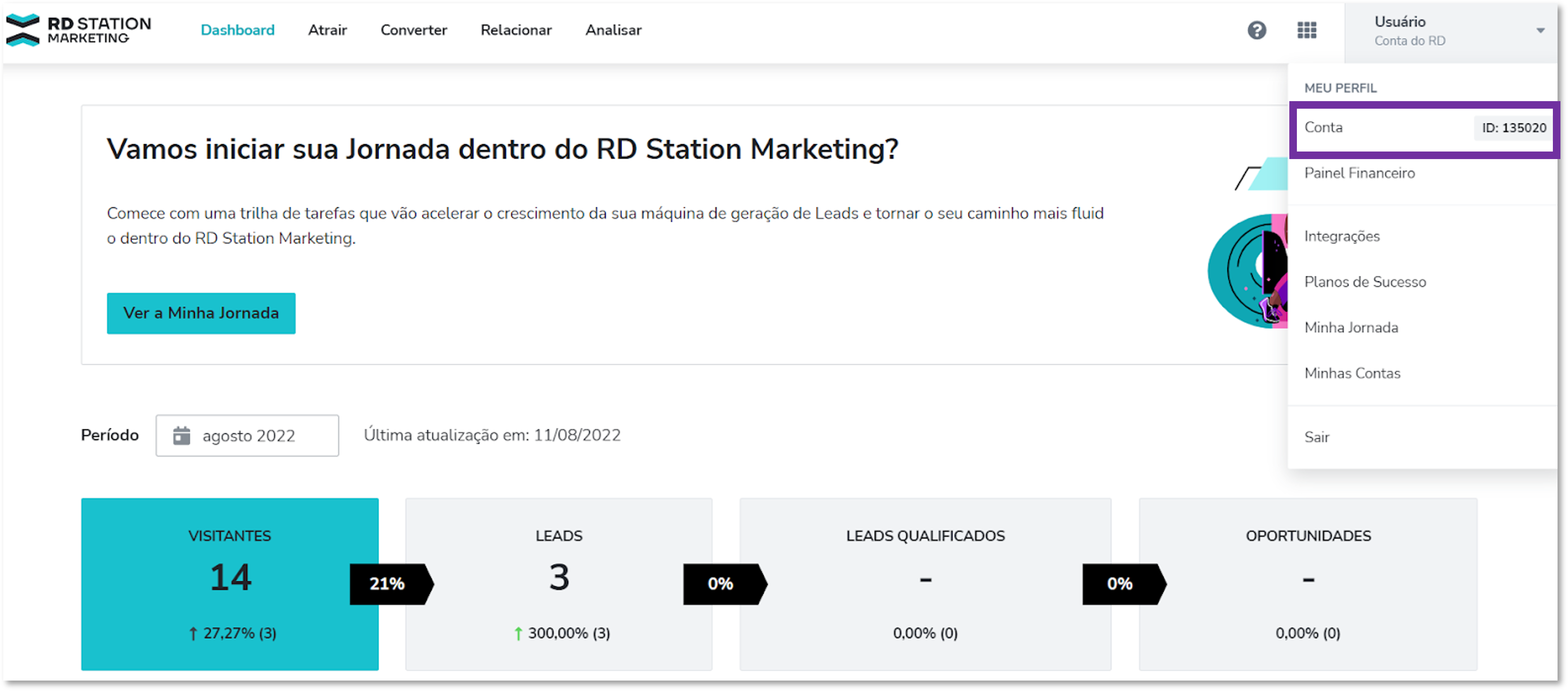Select the VISITANTES funnel card
The image size is (1568, 691).
click(229, 584)
